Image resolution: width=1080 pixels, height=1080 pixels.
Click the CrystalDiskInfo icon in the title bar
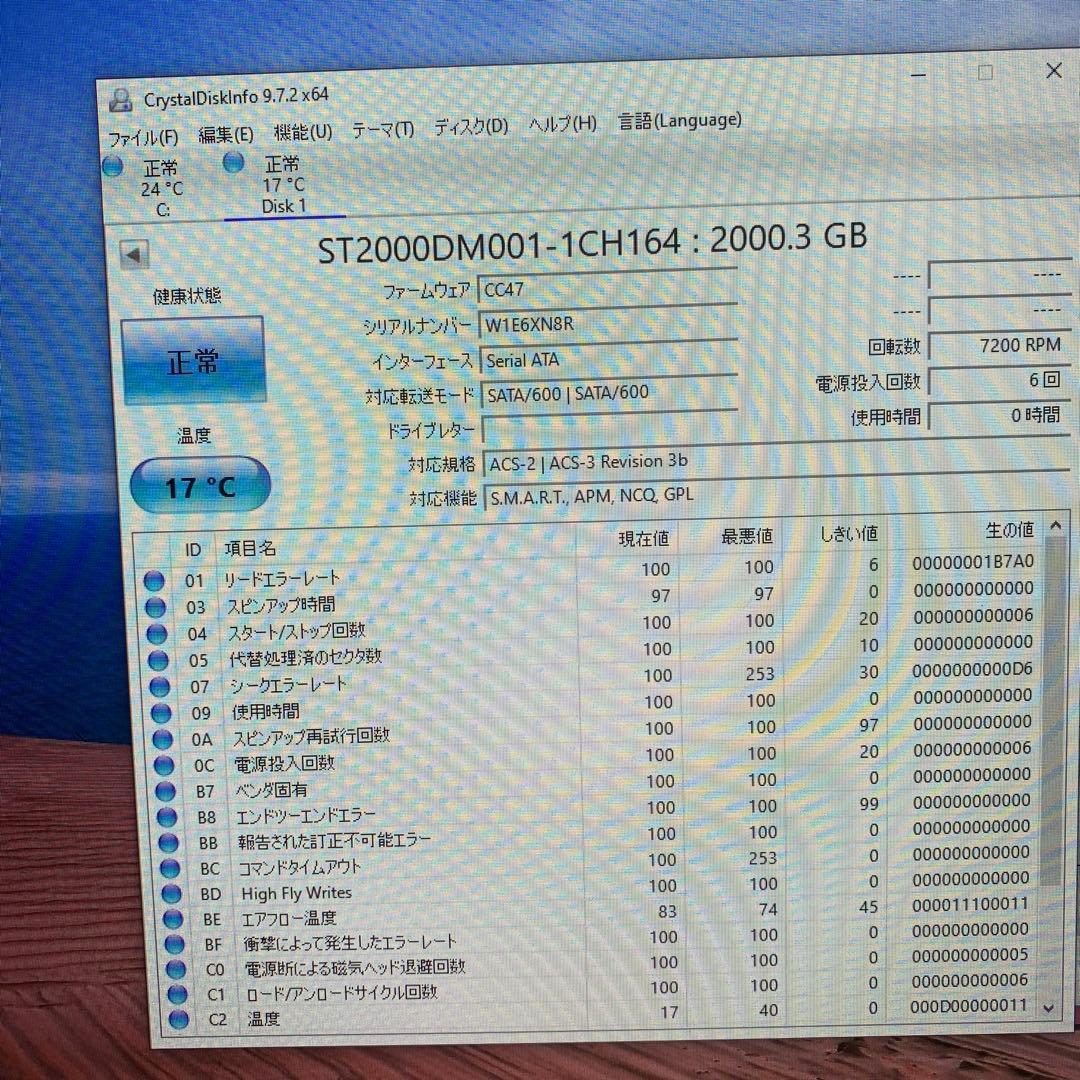pyautogui.click(x=122, y=98)
